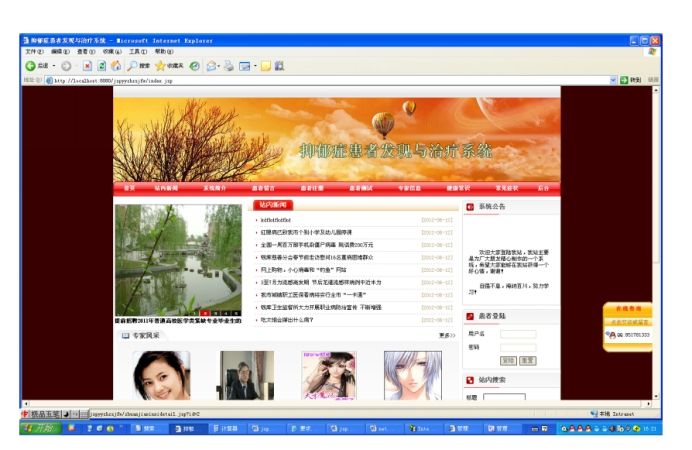Open 站内新闻 in the red navigation bar
The height and width of the screenshot is (450, 692).
click(x=166, y=188)
